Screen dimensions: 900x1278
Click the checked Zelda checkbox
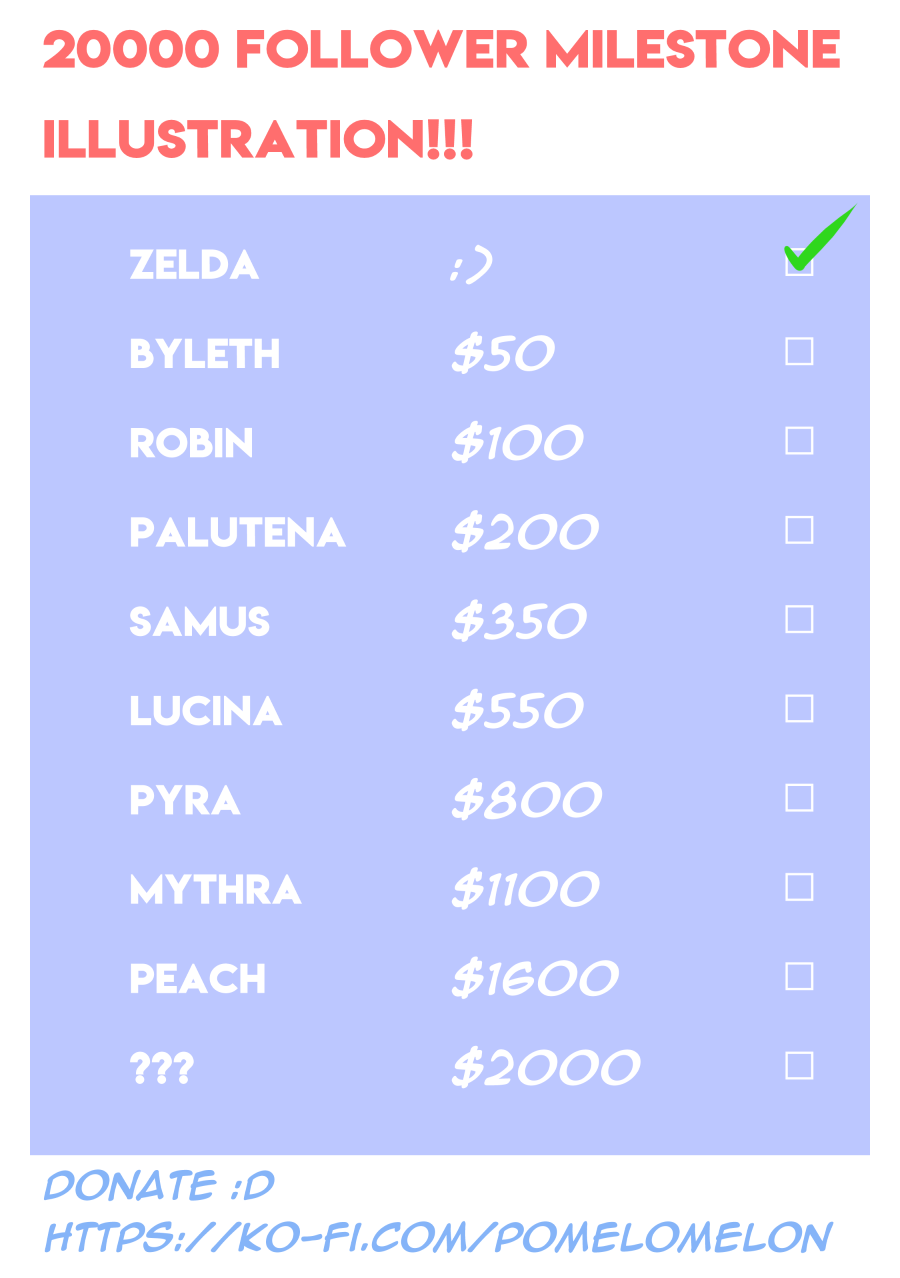(x=799, y=265)
